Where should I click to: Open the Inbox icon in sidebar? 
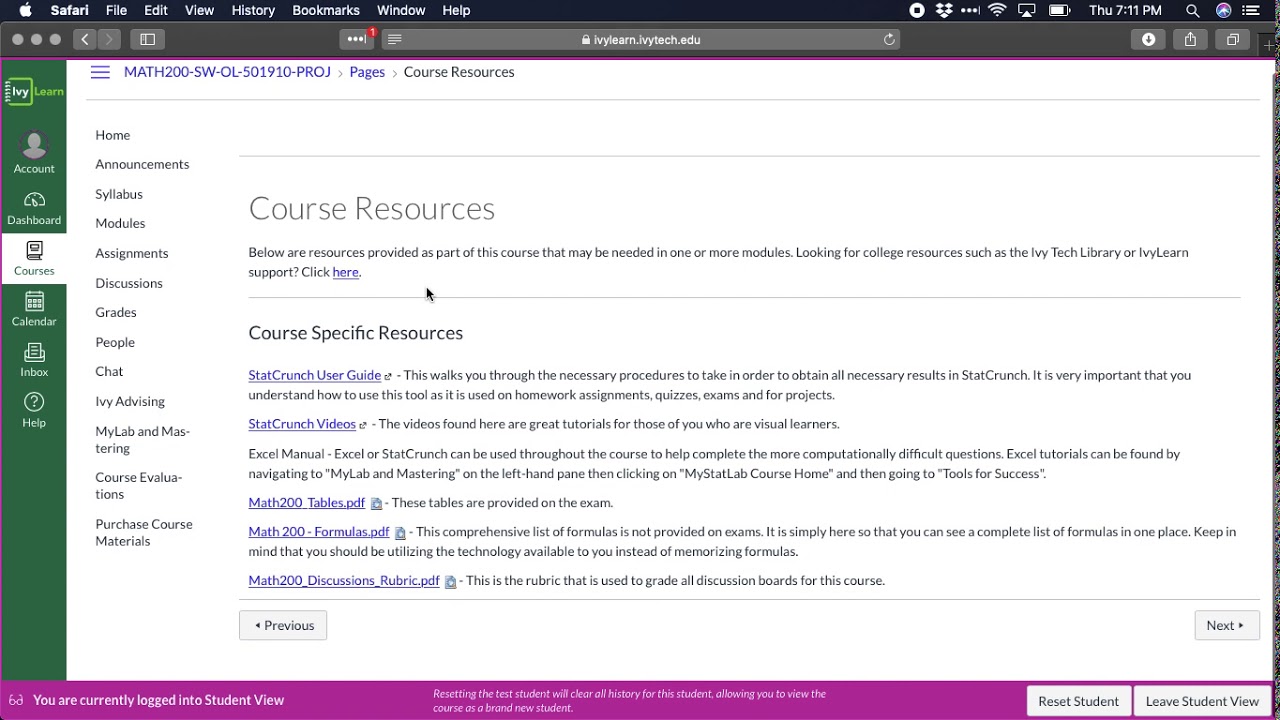click(34, 360)
